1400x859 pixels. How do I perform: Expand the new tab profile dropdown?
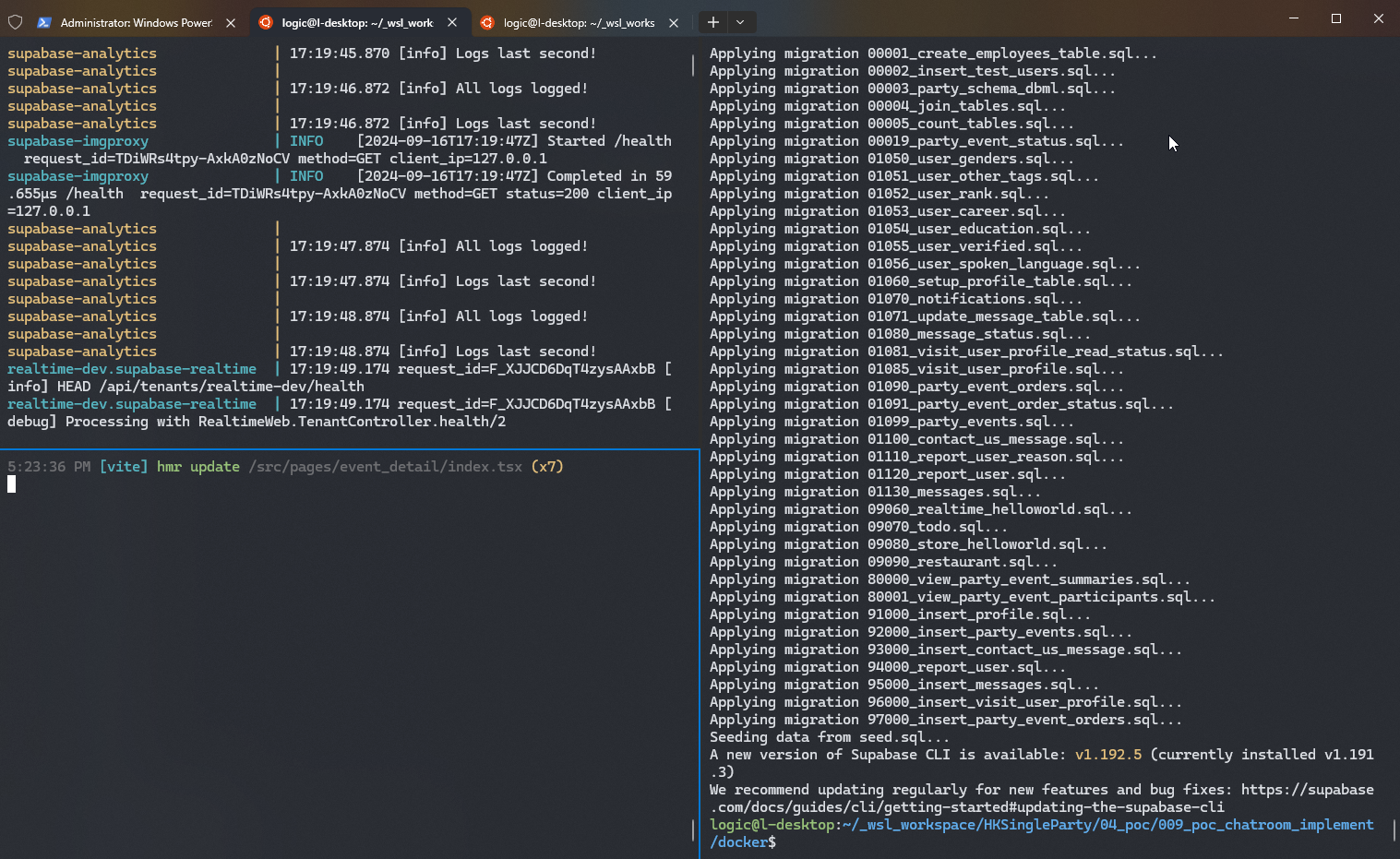coord(740,22)
